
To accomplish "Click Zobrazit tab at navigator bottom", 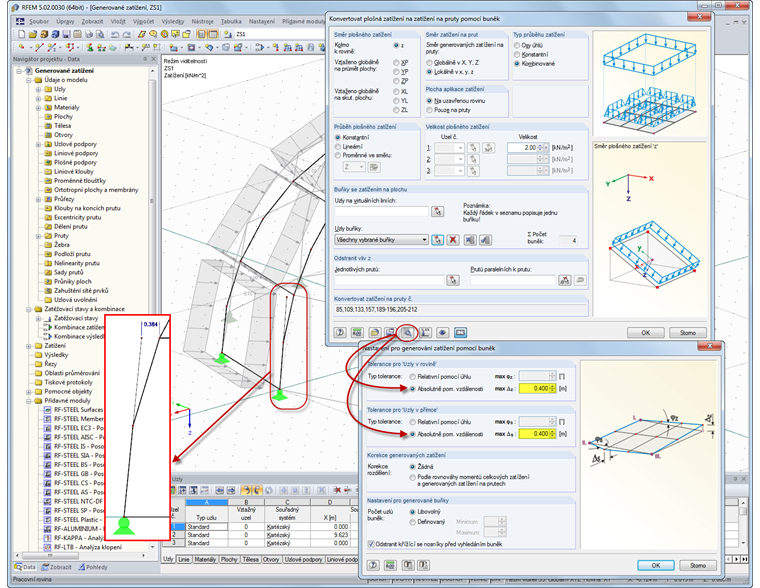I will click(56, 567).
